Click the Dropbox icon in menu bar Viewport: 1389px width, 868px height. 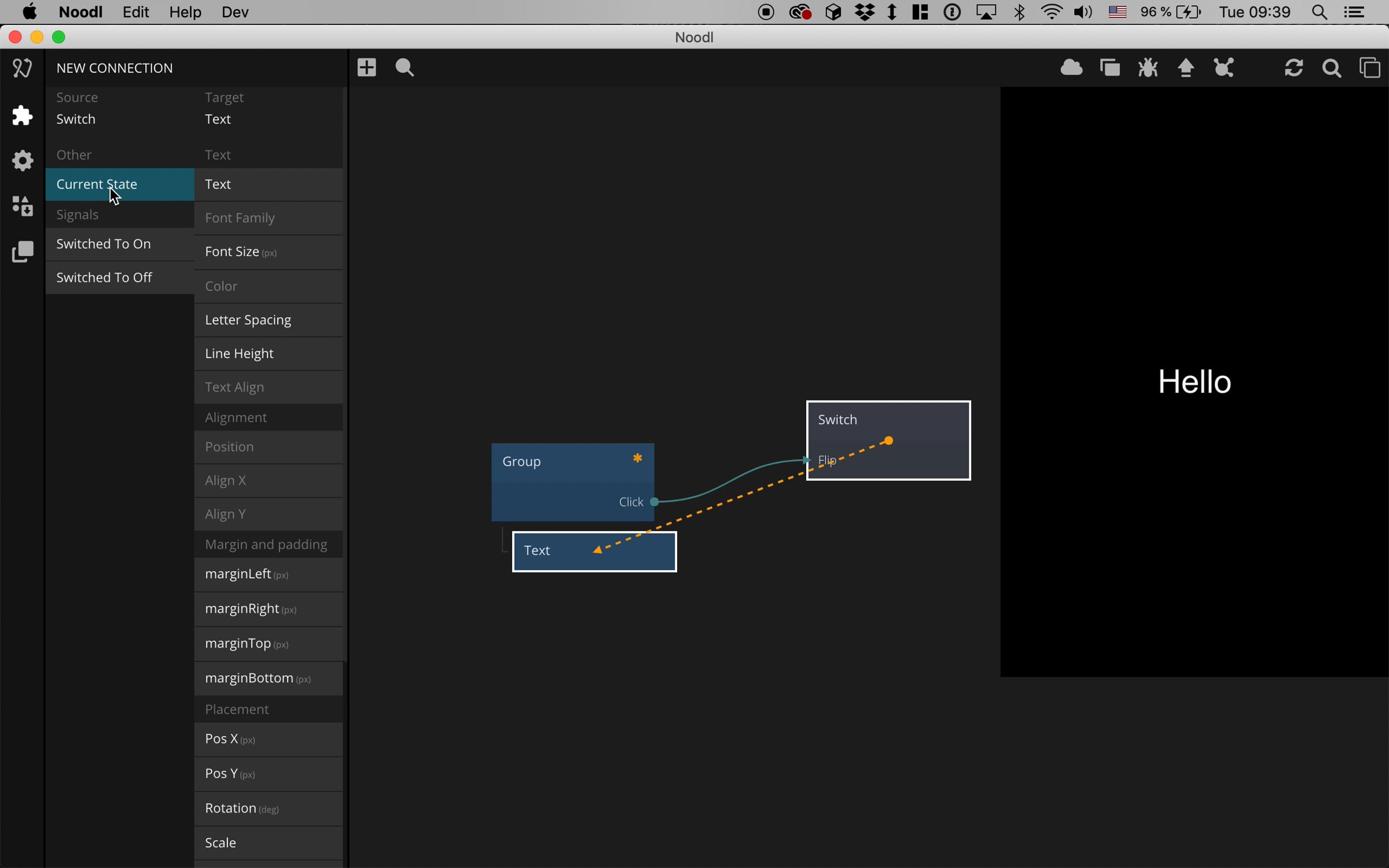pos(865,12)
